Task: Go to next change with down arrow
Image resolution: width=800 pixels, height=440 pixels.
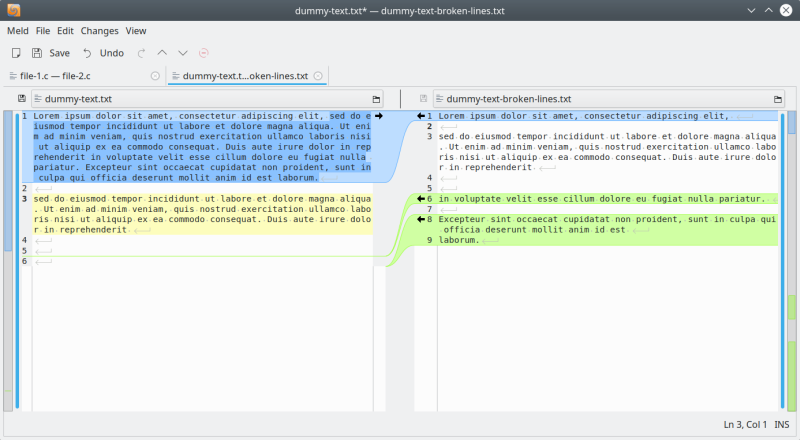Action: coord(182,53)
